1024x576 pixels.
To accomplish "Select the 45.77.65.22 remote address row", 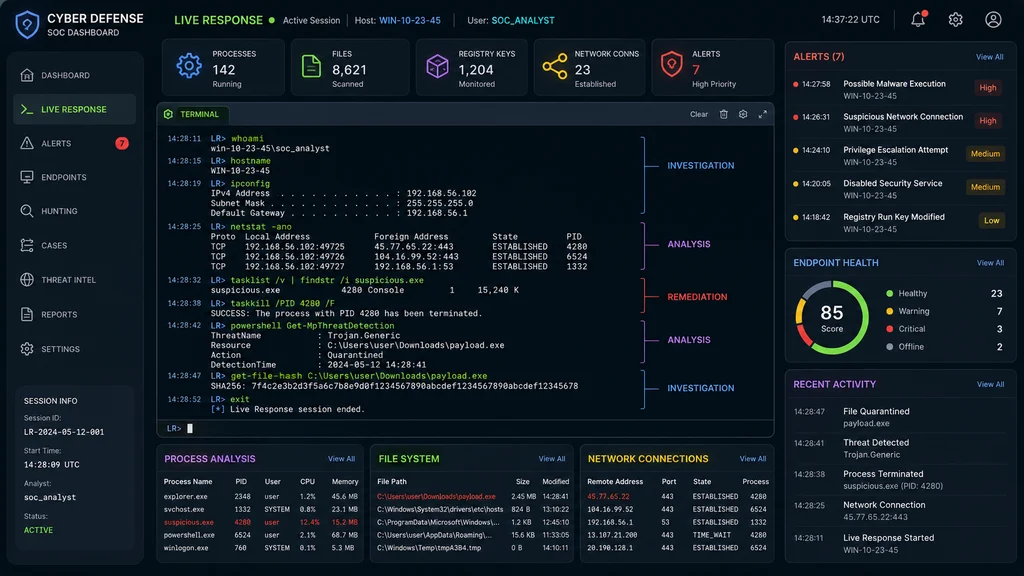I will [677, 496].
